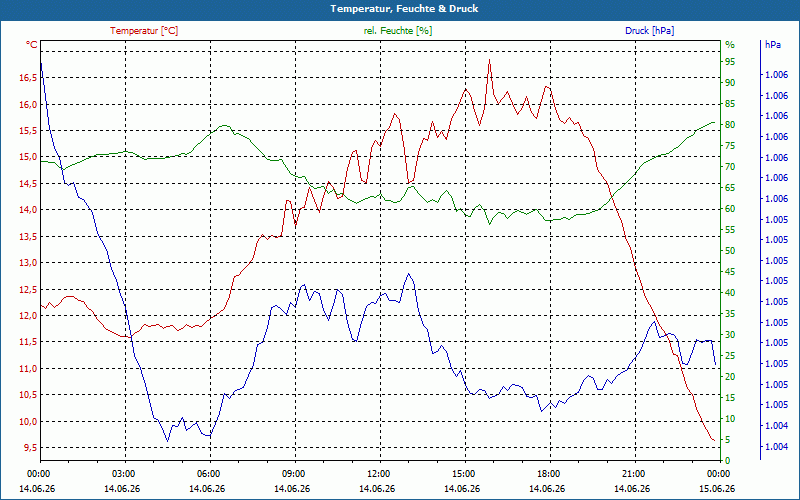The image size is (800, 500).
Task: Click the 21:00 time axis label
Action: (632, 474)
